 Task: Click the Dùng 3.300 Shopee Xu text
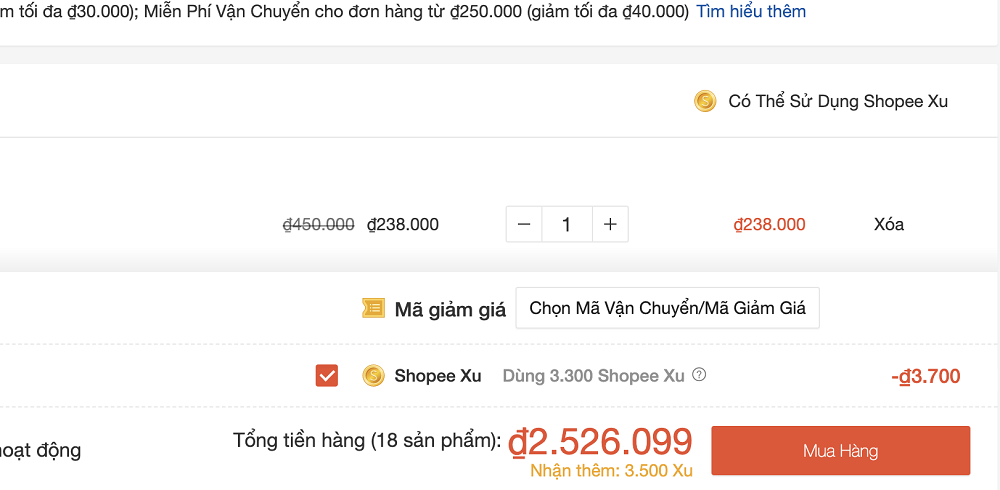pos(594,376)
